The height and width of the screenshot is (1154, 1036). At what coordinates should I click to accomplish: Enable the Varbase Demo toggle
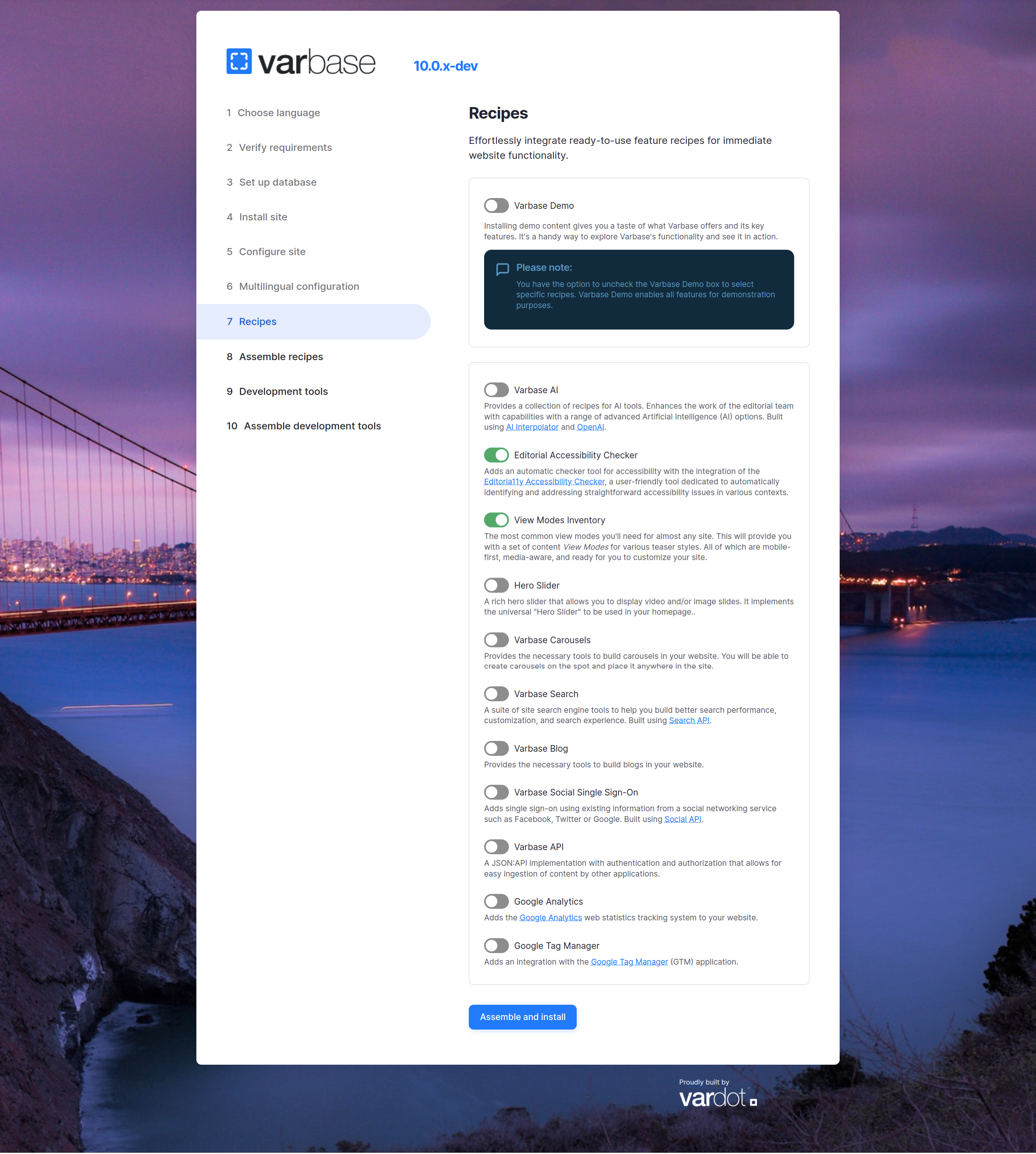click(x=496, y=205)
